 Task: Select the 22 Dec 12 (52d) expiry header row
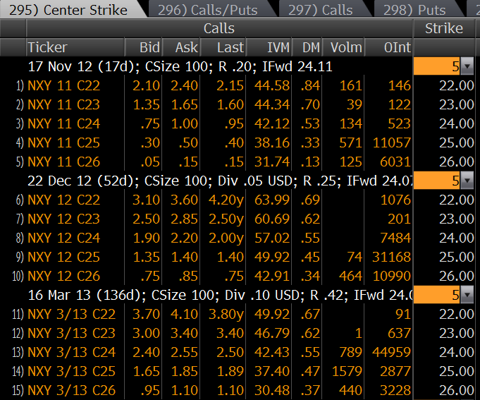220,181
